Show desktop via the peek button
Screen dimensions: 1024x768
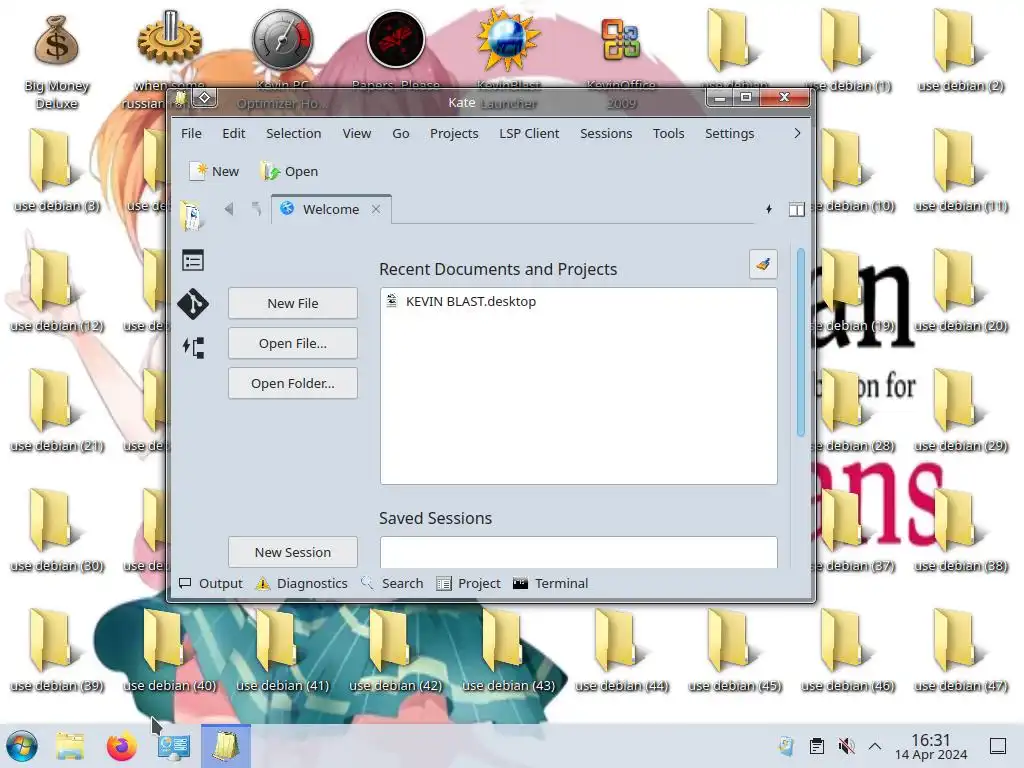(x=998, y=746)
